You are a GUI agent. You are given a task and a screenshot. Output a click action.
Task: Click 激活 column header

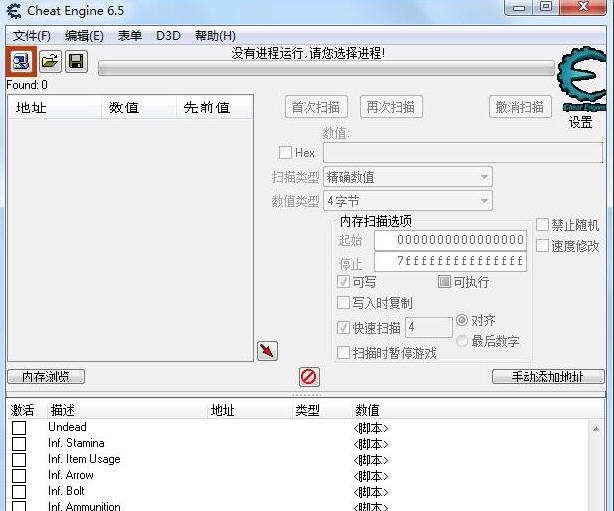click(x=22, y=410)
